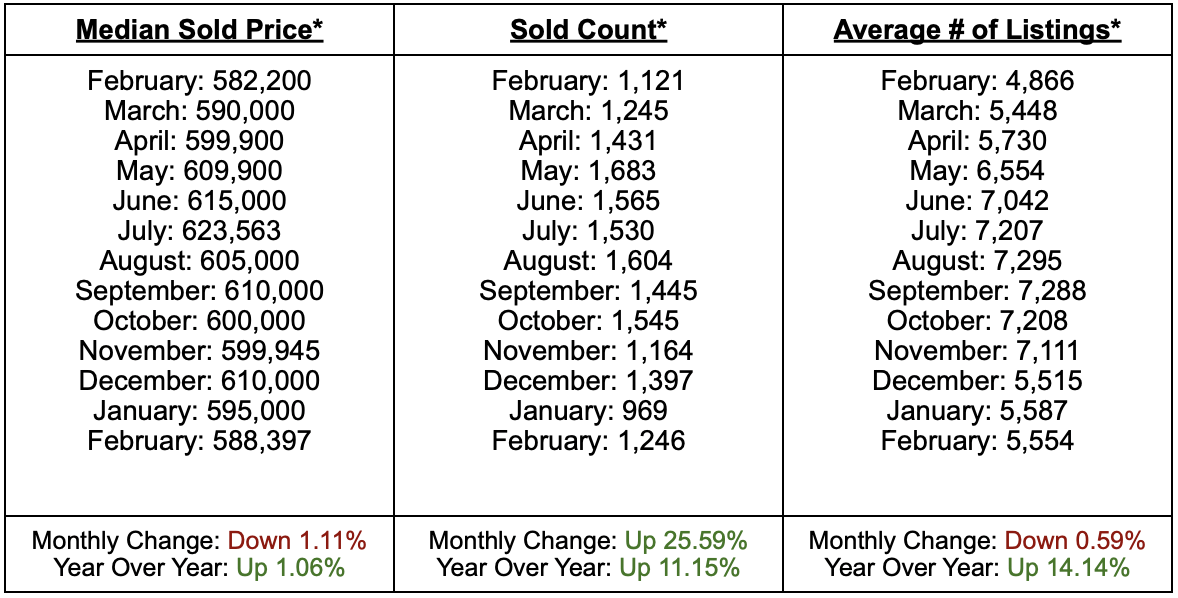Select the July: 623,563 median price entry
This screenshot has height=598, width=1178.
point(200,231)
